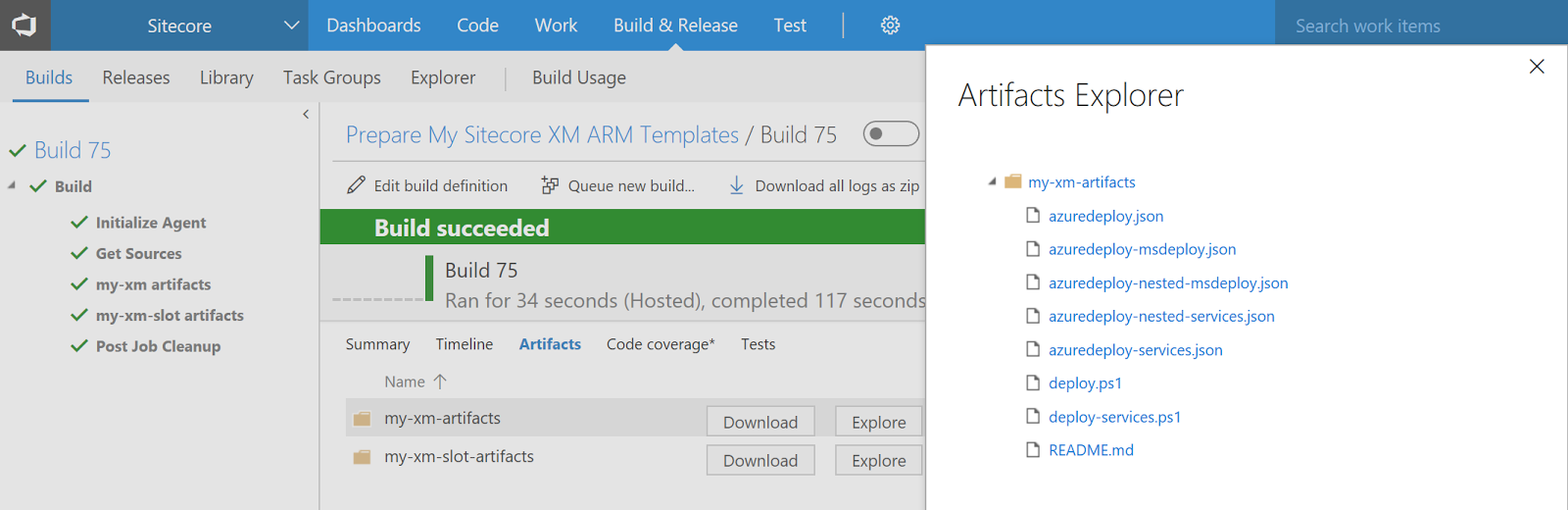Switch to the Explorer tab
This screenshot has width=1568, height=510.
[x=443, y=77]
